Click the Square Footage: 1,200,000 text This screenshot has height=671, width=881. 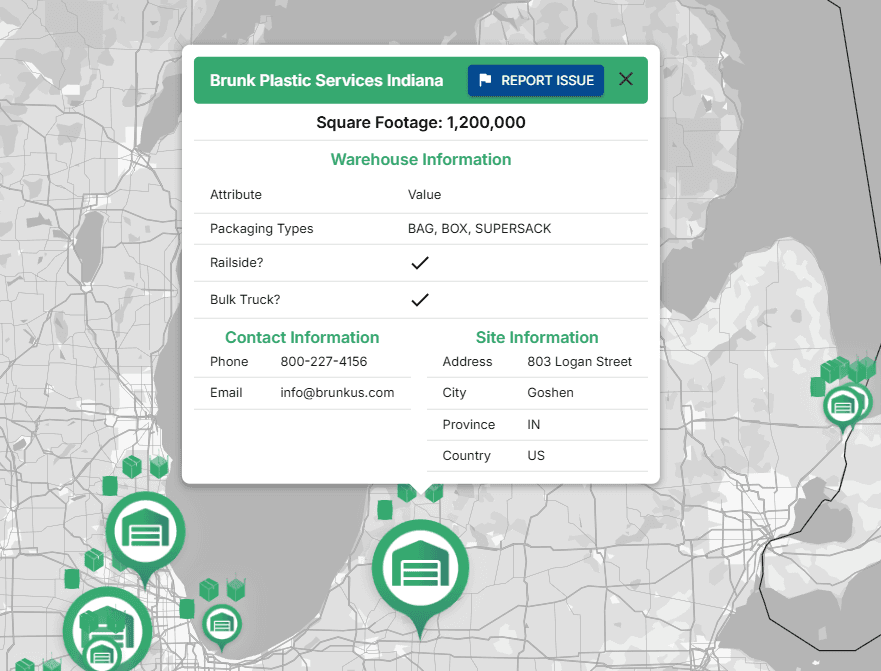coord(421,123)
